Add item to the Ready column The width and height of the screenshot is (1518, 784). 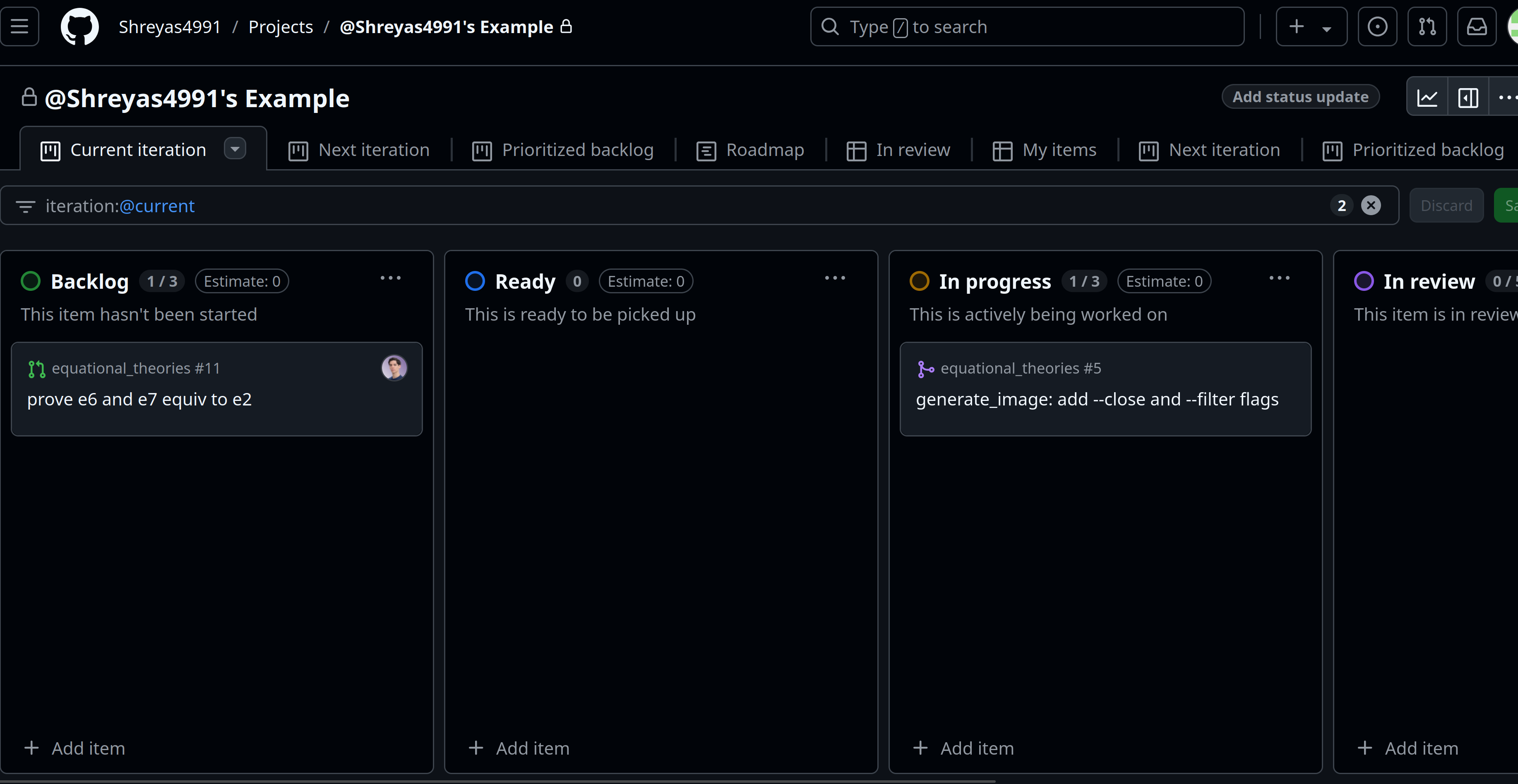pyautogui.click(x=519, y=748)
